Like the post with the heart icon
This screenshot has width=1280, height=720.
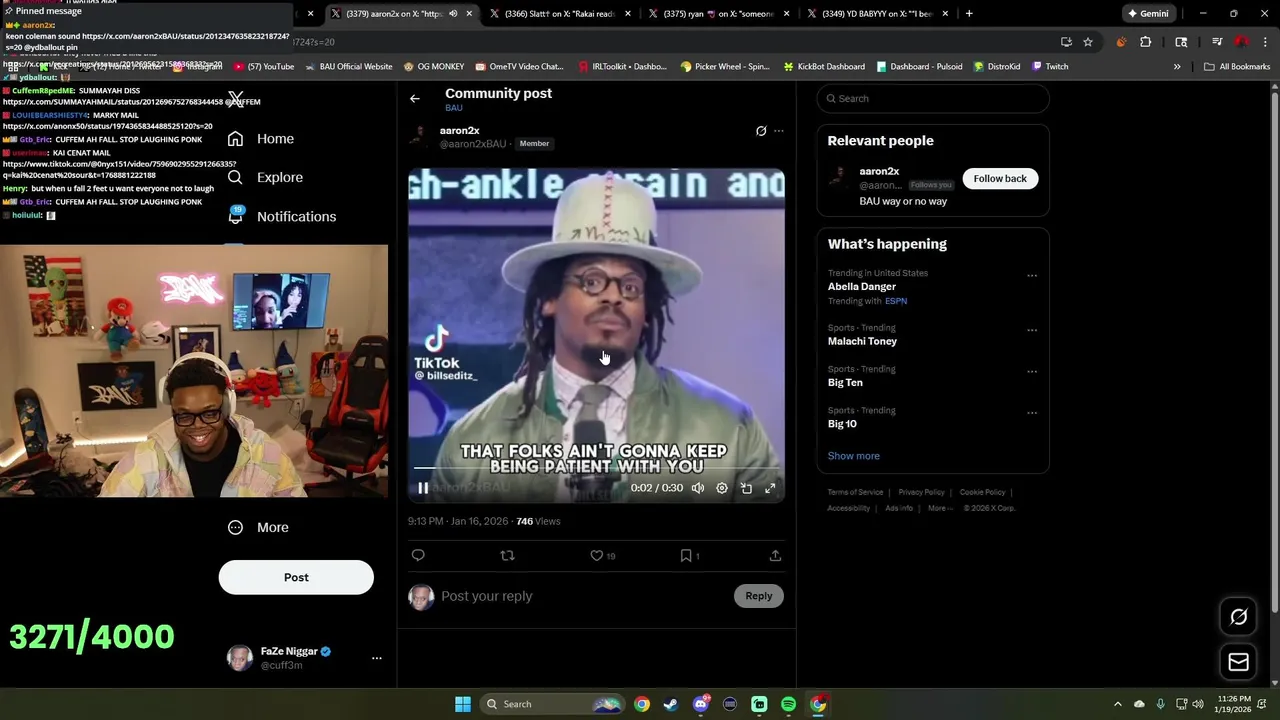click(x=597, y=555)
